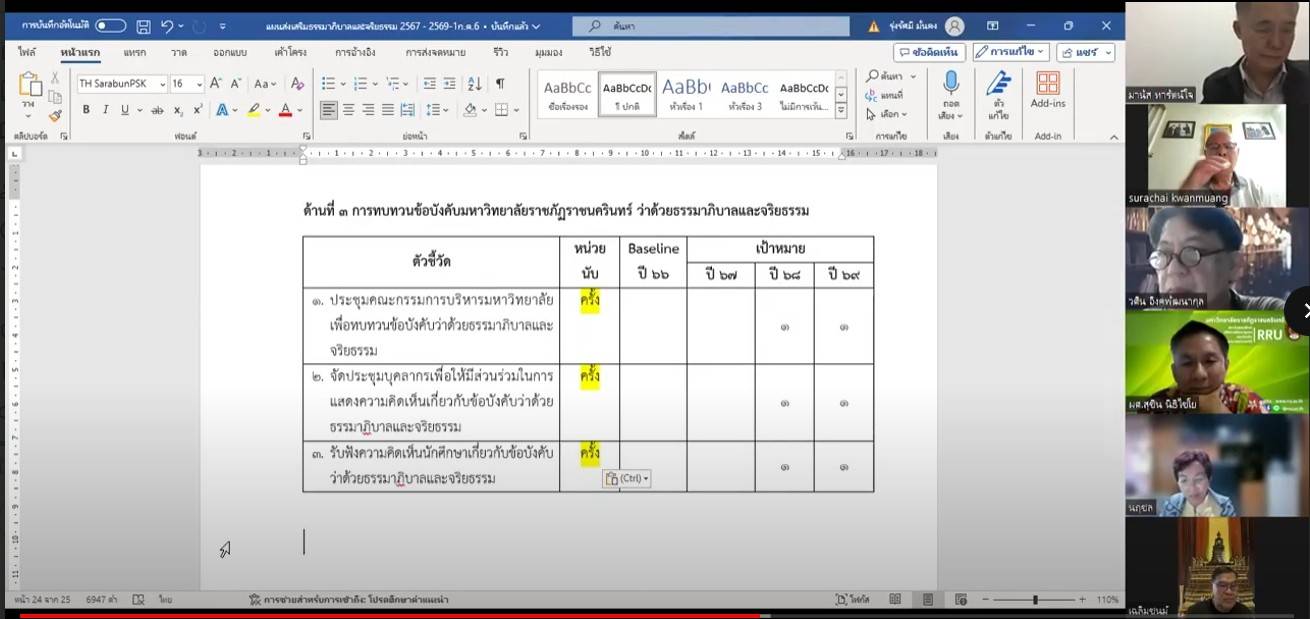Click the Center alignment icon

(x=349, y=110)
